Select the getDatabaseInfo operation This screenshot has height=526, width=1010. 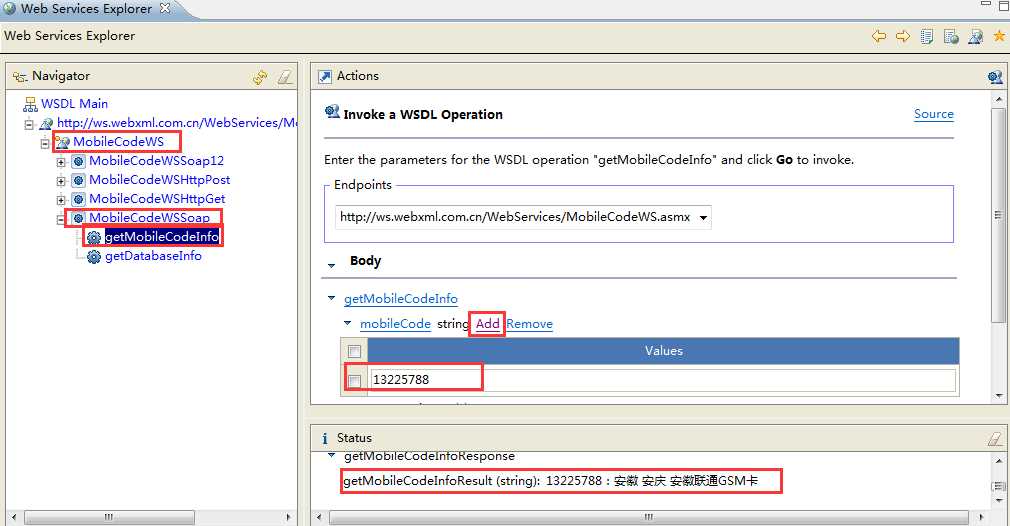click(x=153, y=256)
